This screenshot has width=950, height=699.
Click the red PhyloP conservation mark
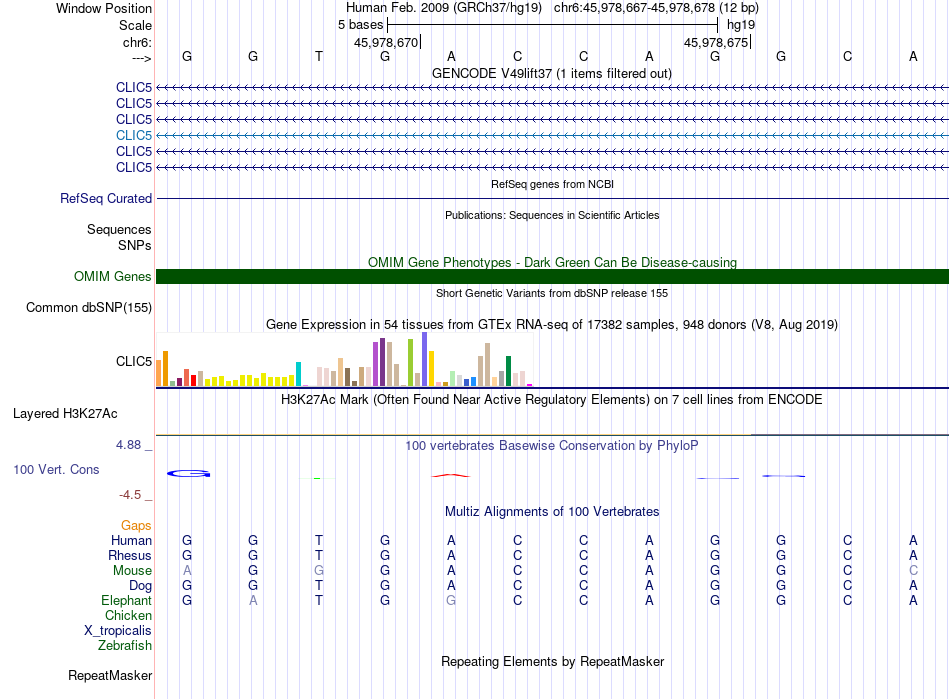[450, 475]
